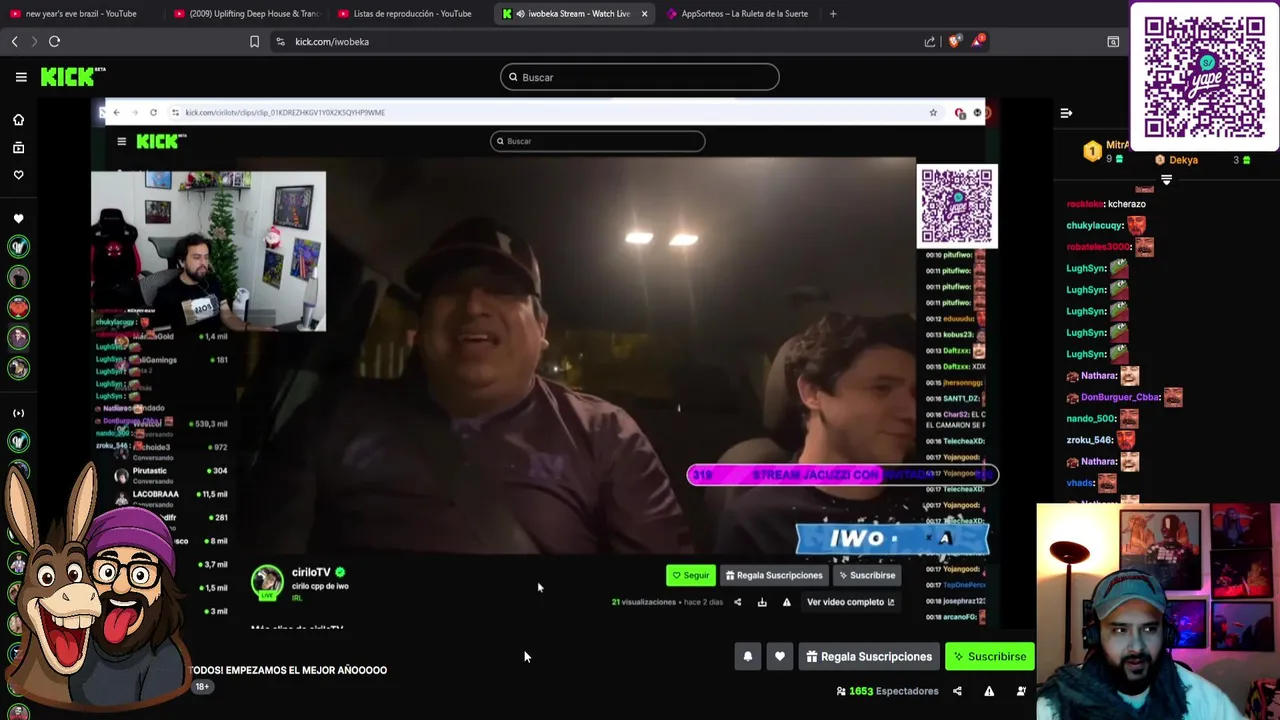Click chat username zroku_546
The width and height of the screenshot is (1280, 720).
click(1089, 440)
